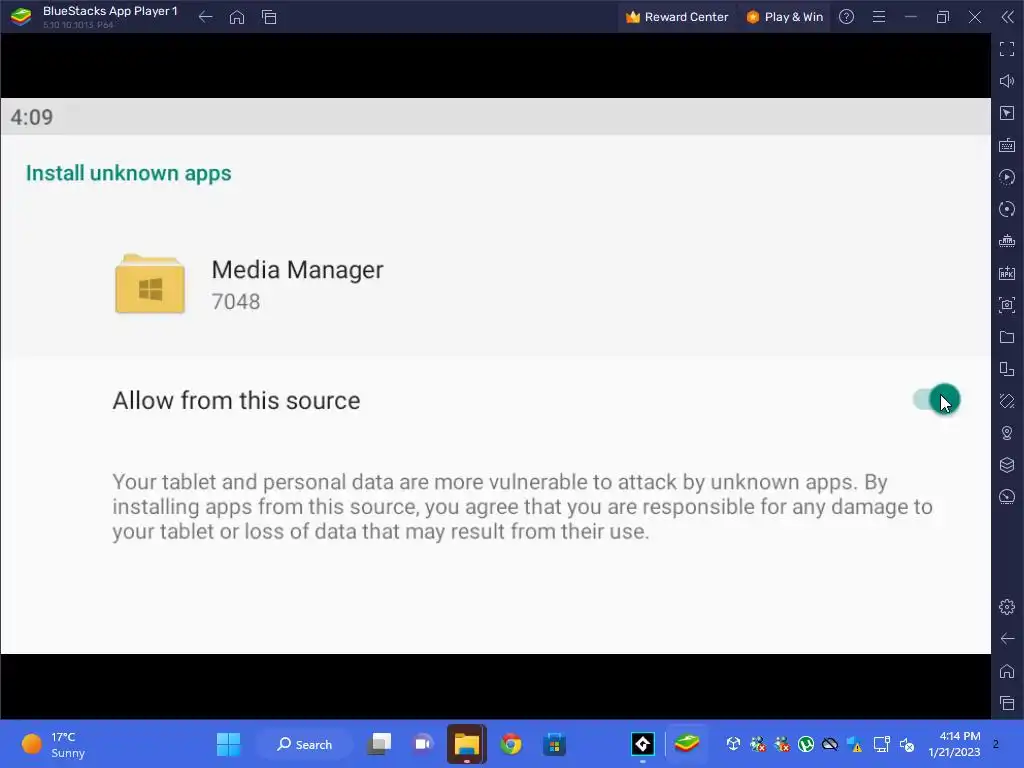Open the media folder sidebar icon
1024x768 pixels.
tap(1007, 337)
